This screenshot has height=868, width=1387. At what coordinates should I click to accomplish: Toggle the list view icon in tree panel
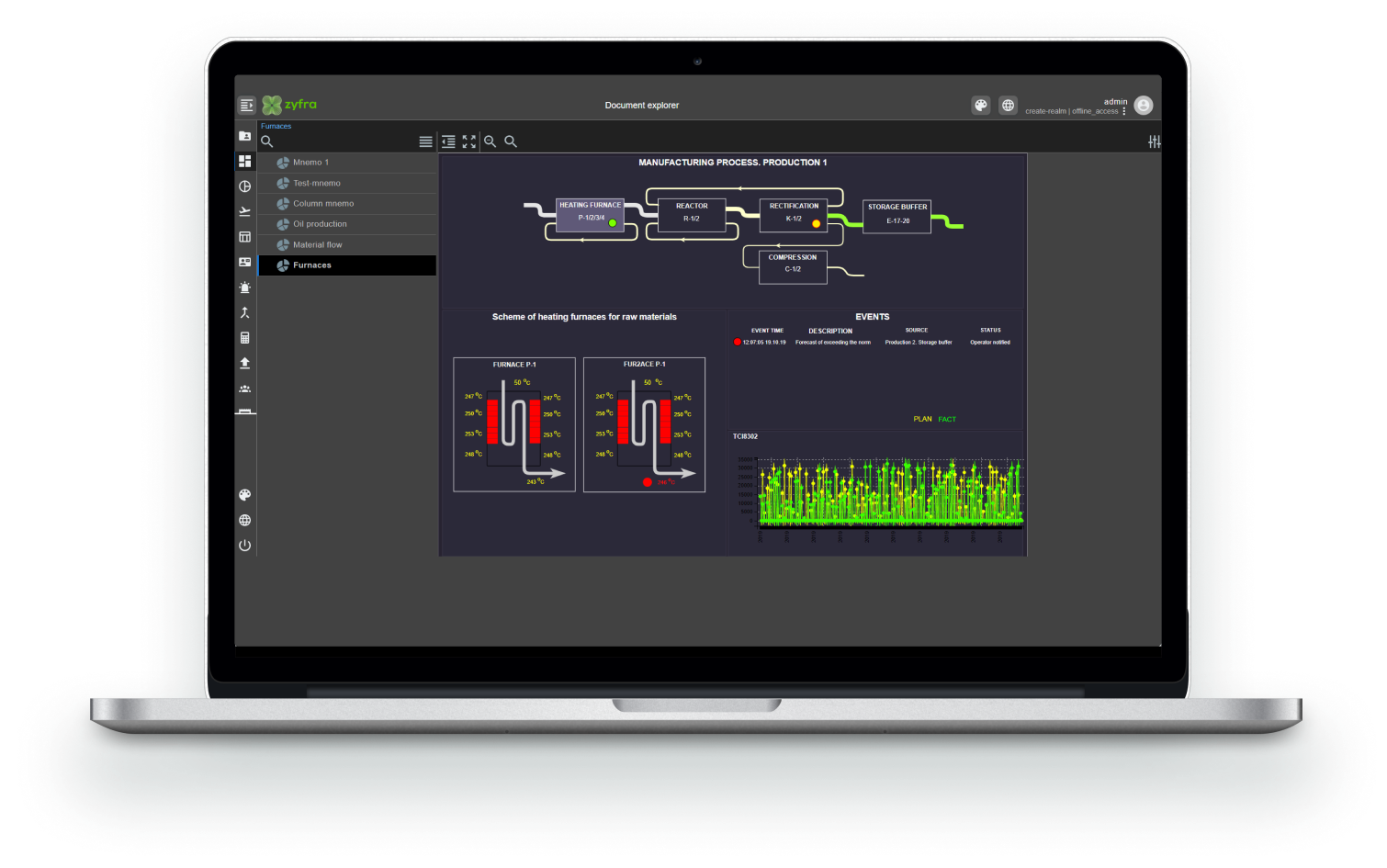425,141
